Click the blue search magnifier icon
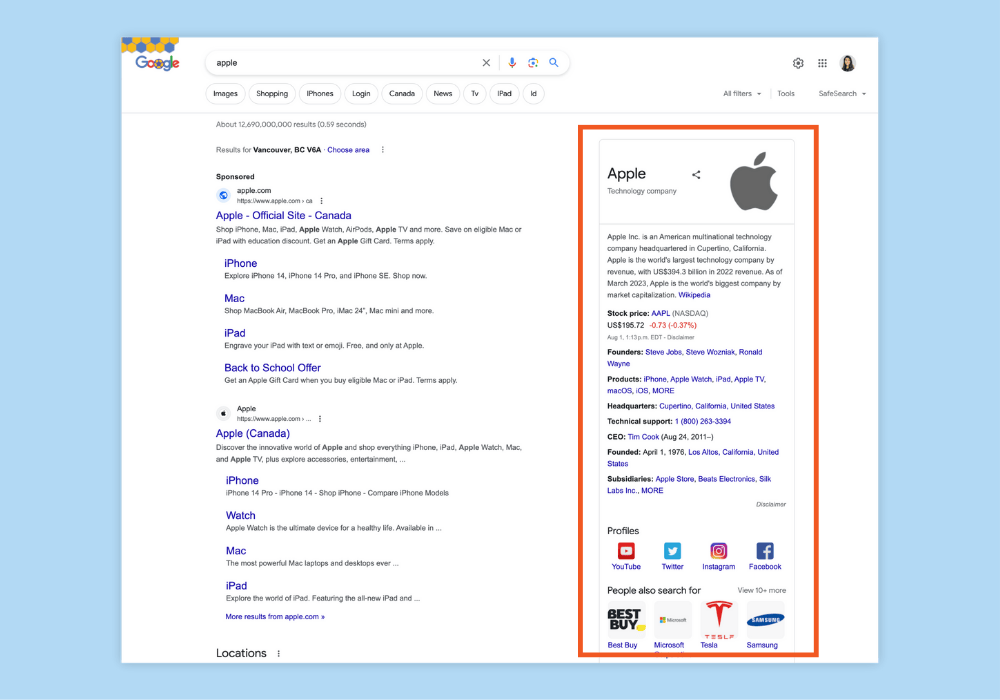1000x700 pixels. click(554, 63)
